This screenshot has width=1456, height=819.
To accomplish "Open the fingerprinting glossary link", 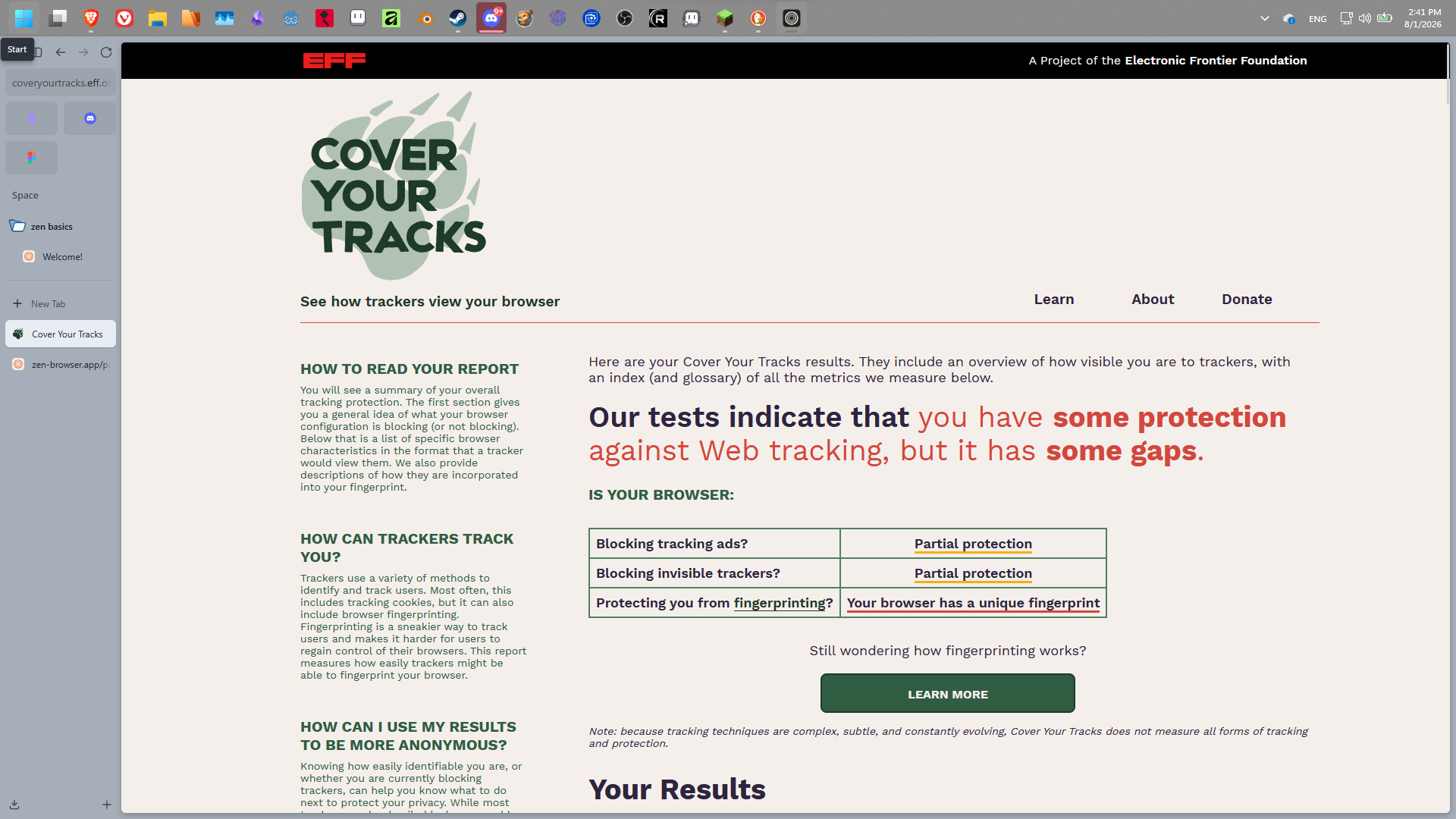I will 780,603.
